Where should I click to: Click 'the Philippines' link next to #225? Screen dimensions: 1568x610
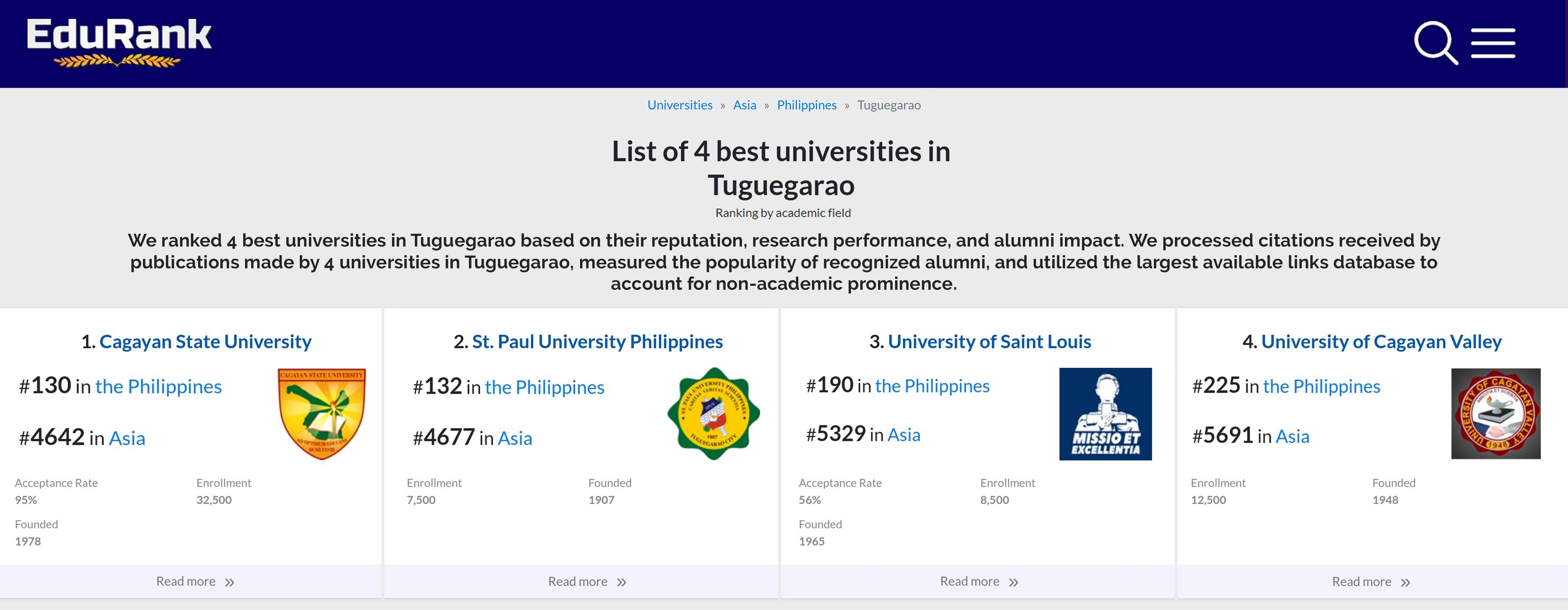1321,386
